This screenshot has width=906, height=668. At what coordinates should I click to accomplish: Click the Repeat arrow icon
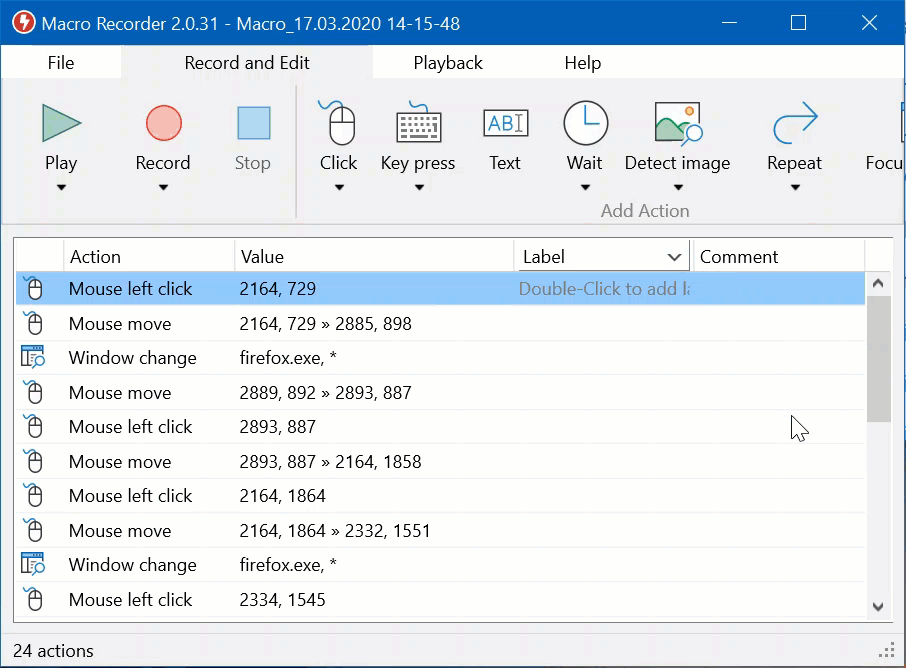pyautogui.click(x=794, y=123)
